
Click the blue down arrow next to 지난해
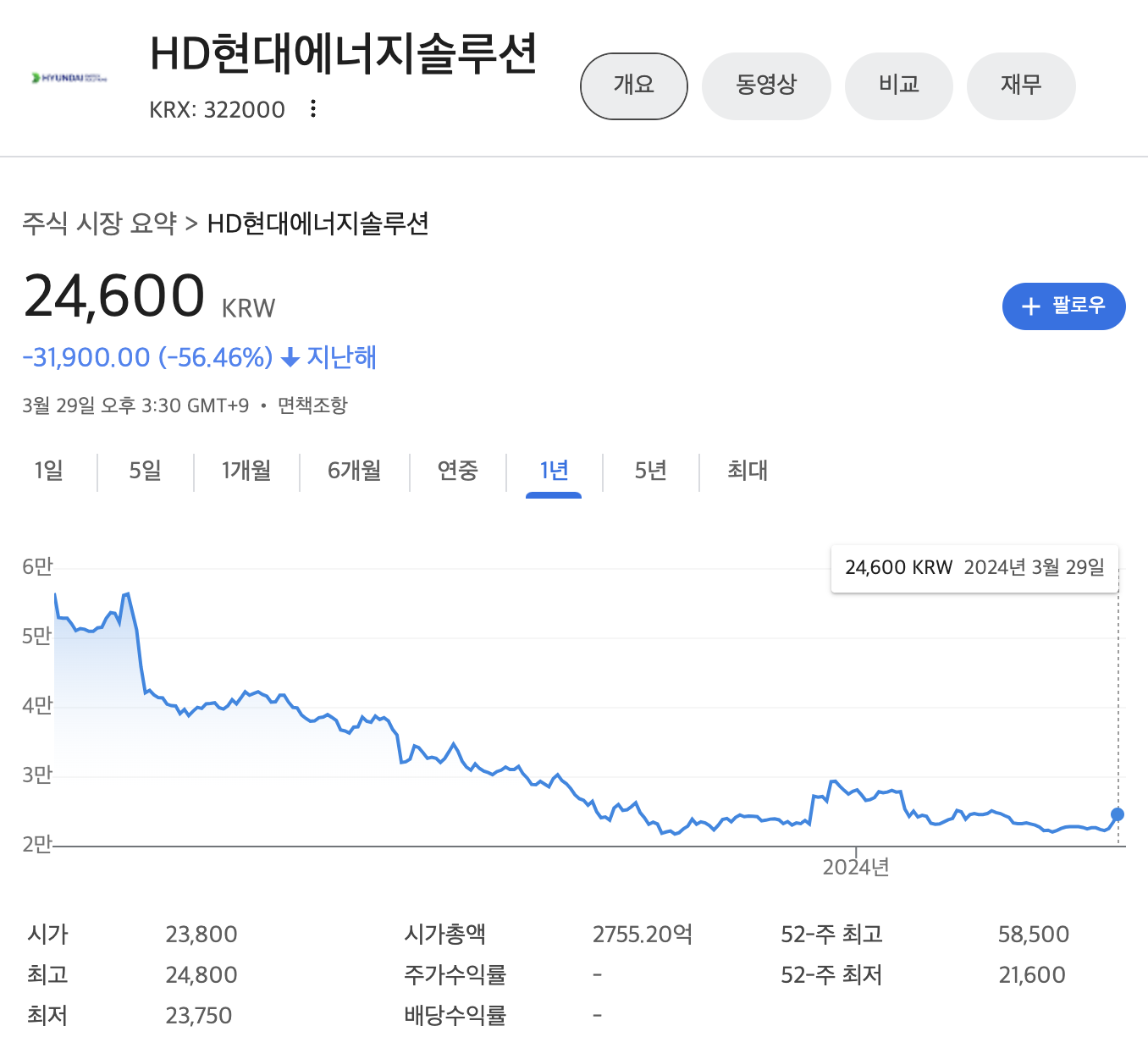click(290, 358)
